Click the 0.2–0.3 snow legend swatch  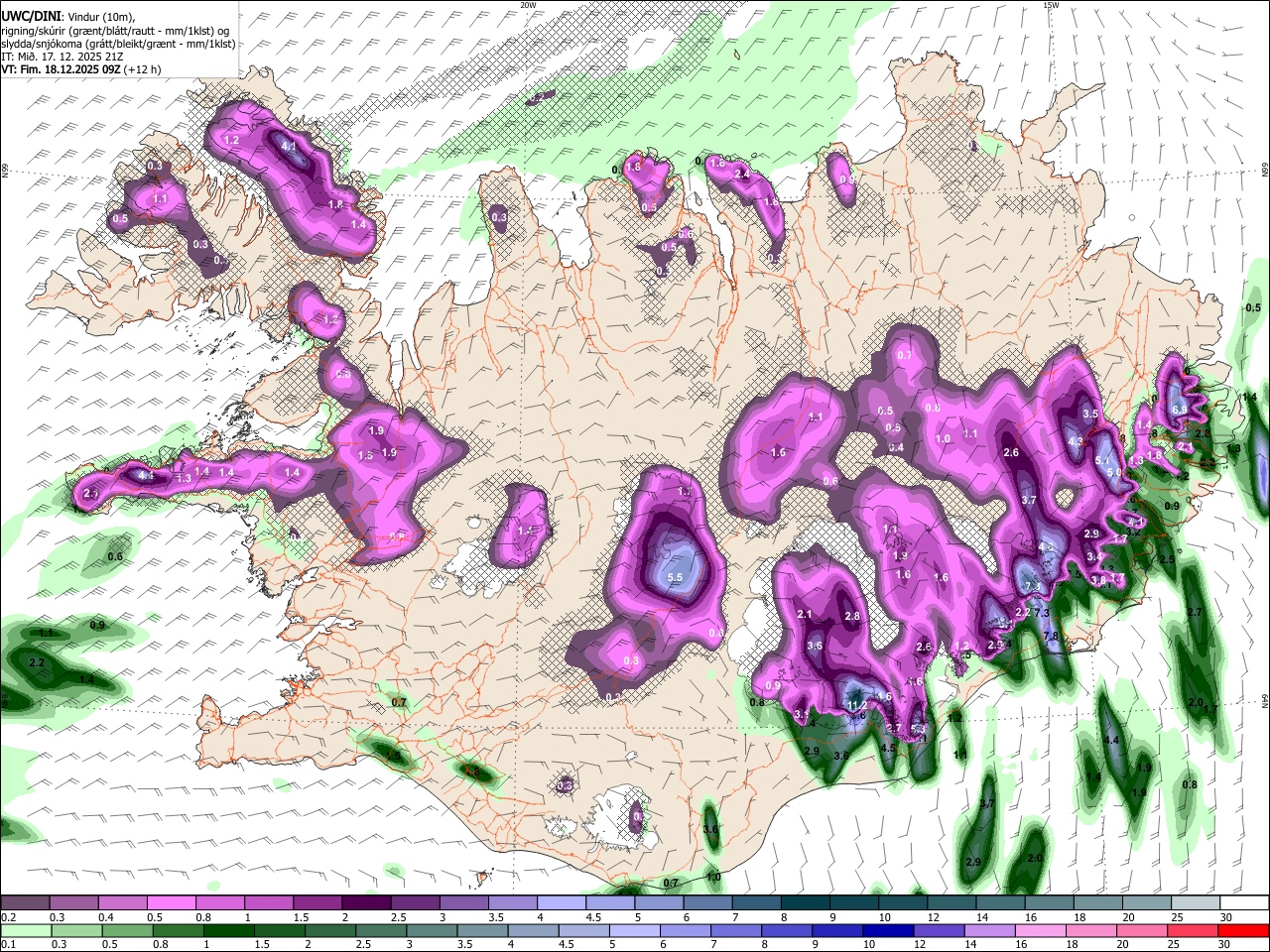click(25, 903)
